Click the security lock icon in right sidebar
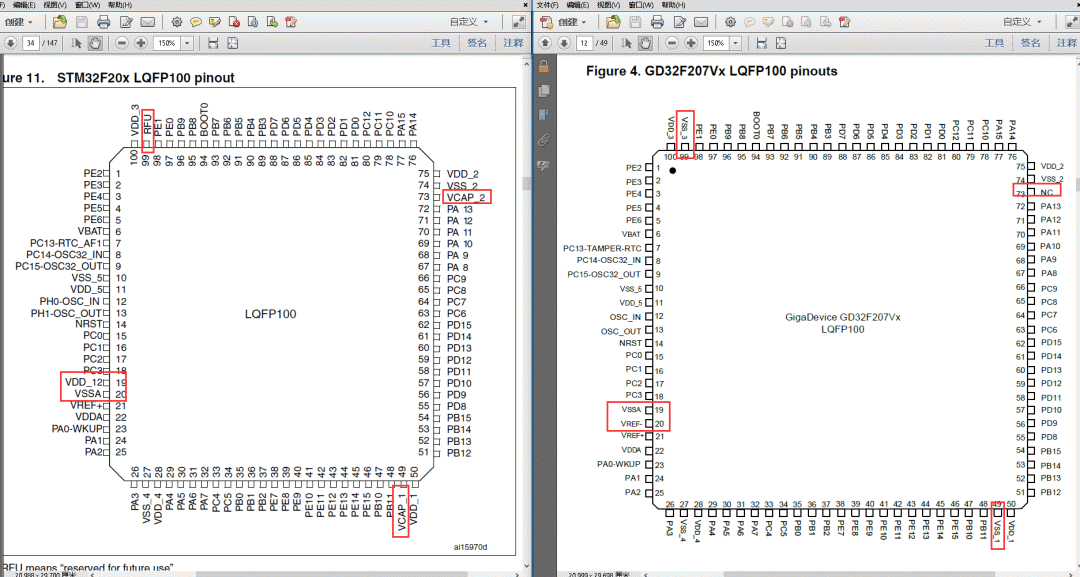Image resolution: width=1080 pixels, height=577 pixels. coord(544,66)
